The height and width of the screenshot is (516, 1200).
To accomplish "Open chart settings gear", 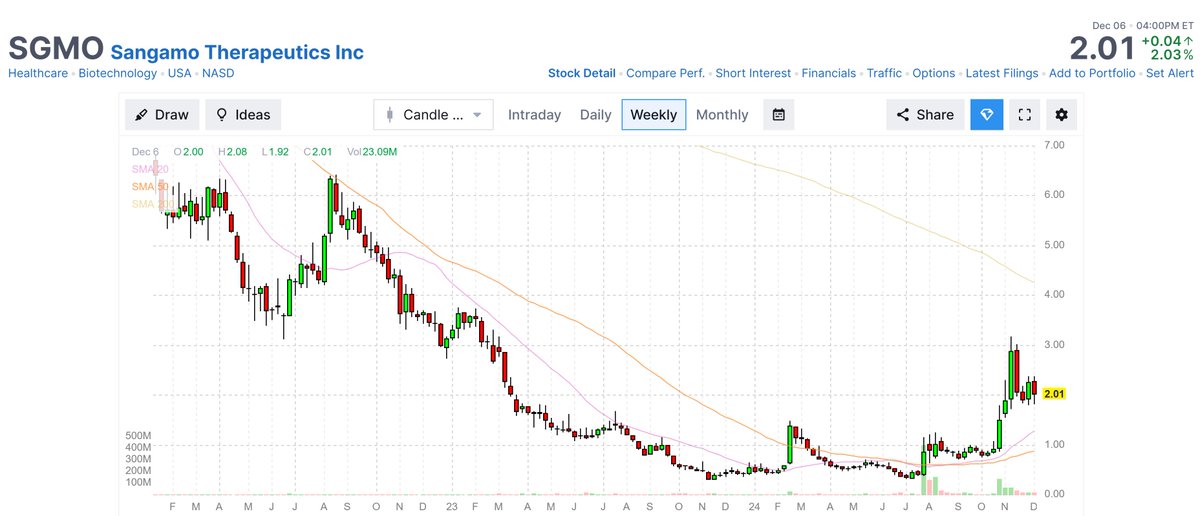I will click(1061, 115).
